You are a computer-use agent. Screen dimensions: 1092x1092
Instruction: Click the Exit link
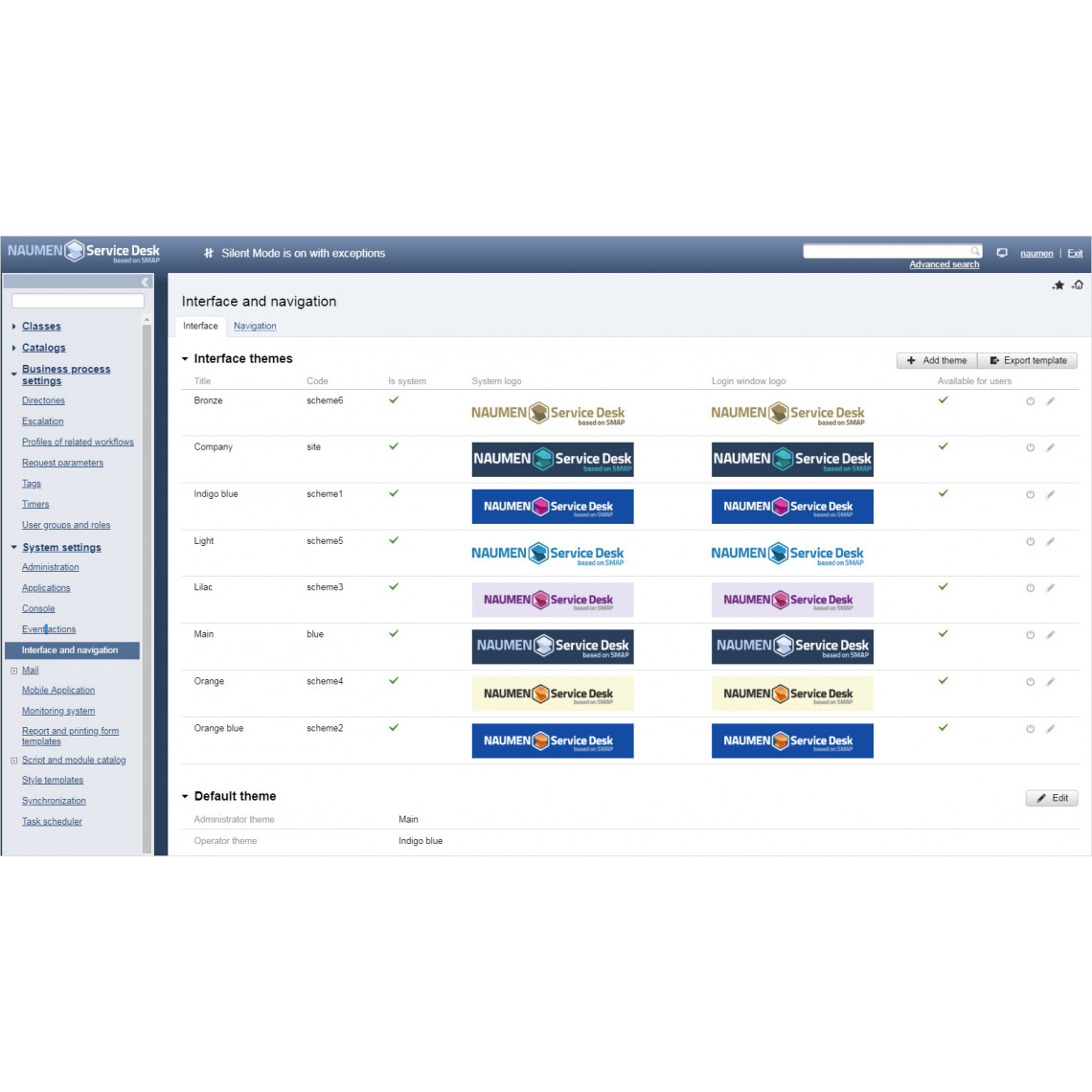pyautogui.click(x=1076, y=254)
